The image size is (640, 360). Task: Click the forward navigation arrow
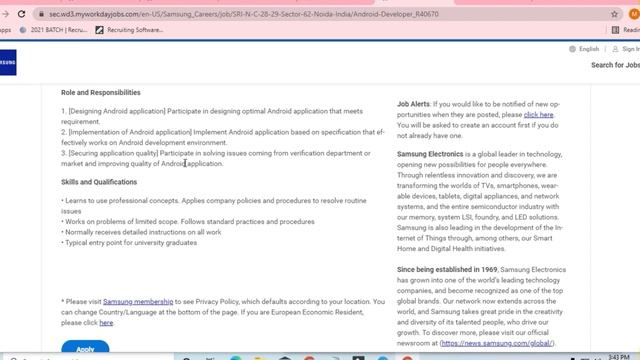[x=5, y=14]
